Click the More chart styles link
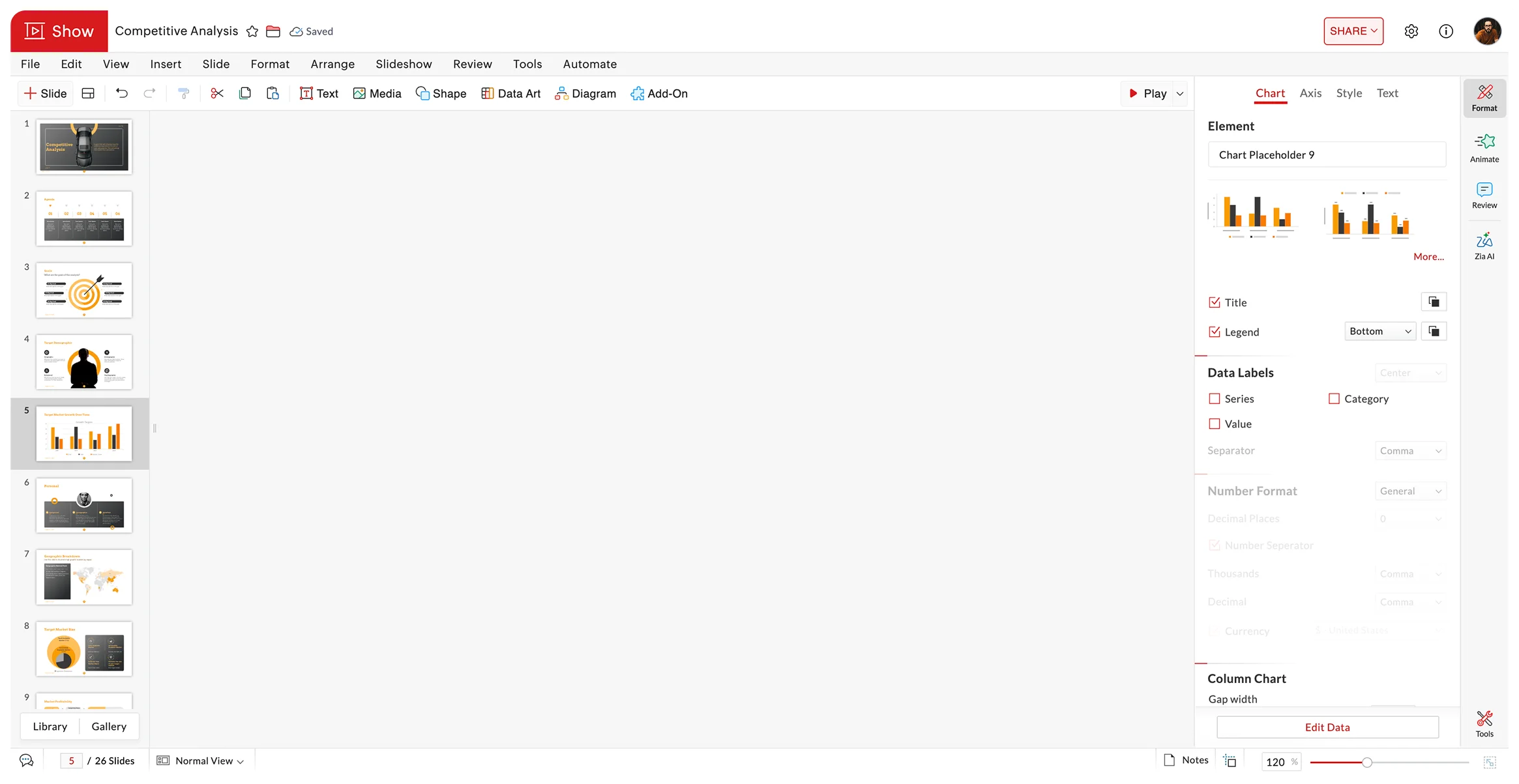 (1428, 257)
